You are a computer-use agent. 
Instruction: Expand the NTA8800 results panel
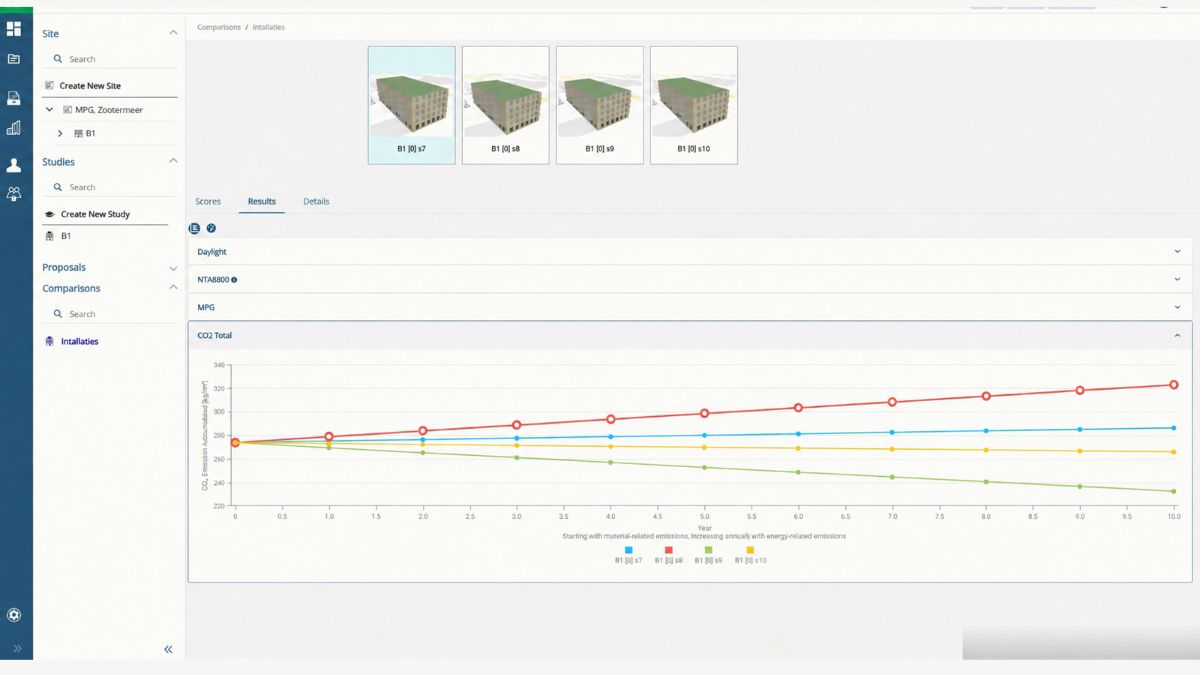click(x=690, y=280)
